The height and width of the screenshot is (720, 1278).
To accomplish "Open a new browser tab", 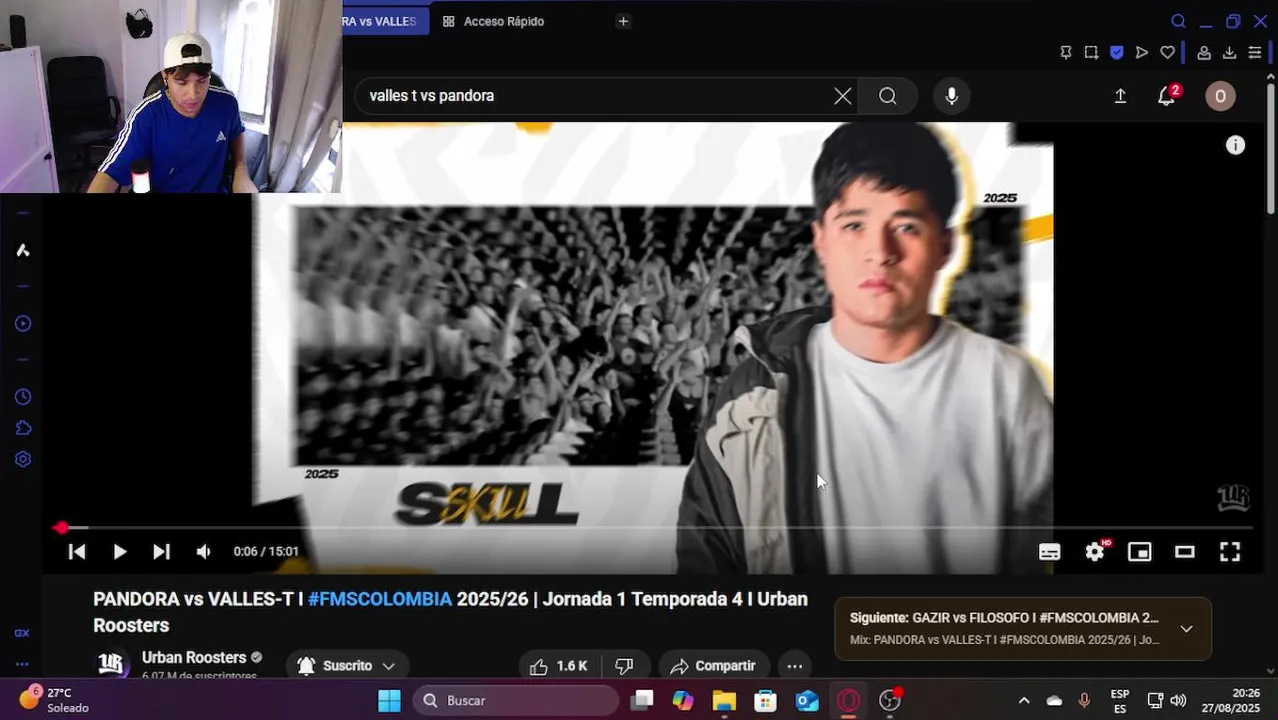I will click(623, 21).
